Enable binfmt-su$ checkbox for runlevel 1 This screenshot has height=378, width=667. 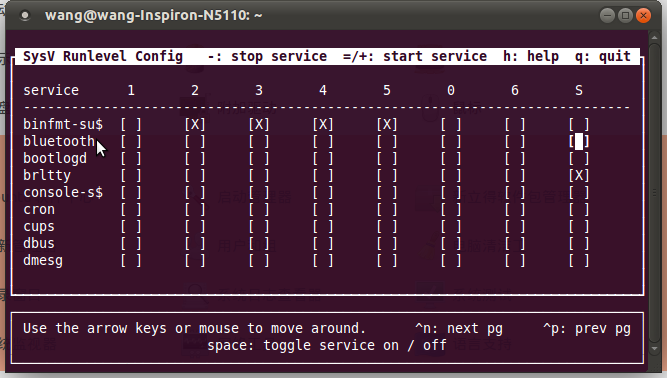(131, 124)
